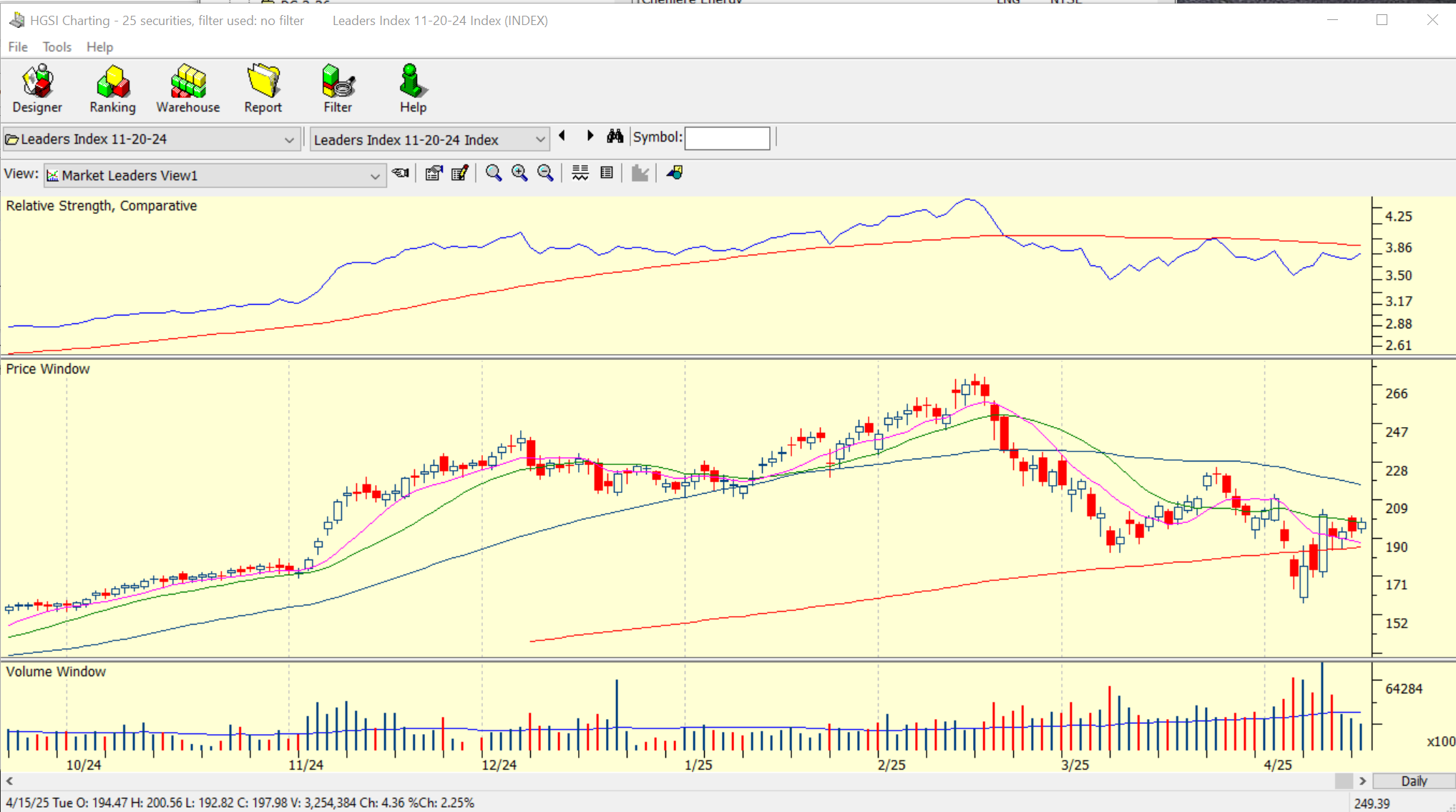The width and height of the screenshot is (1456, 812).
Task: Click the binoculars find-symbol icon
Action: [x=615, y=136]
